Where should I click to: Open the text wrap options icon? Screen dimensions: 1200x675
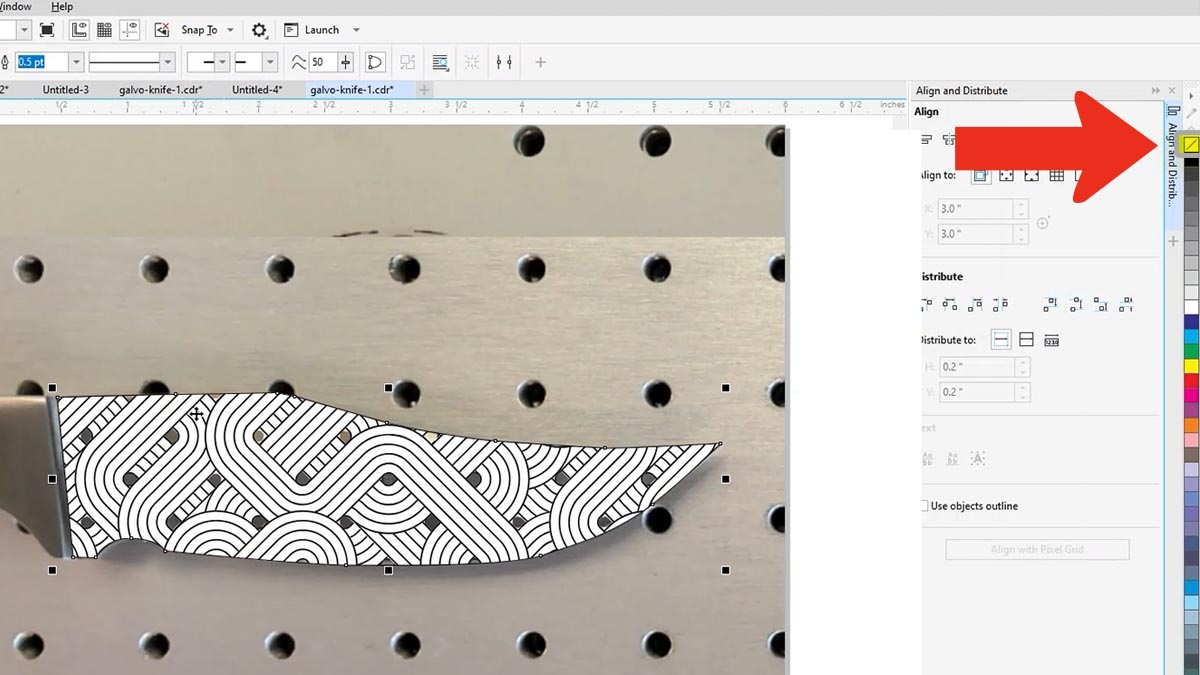440,62
